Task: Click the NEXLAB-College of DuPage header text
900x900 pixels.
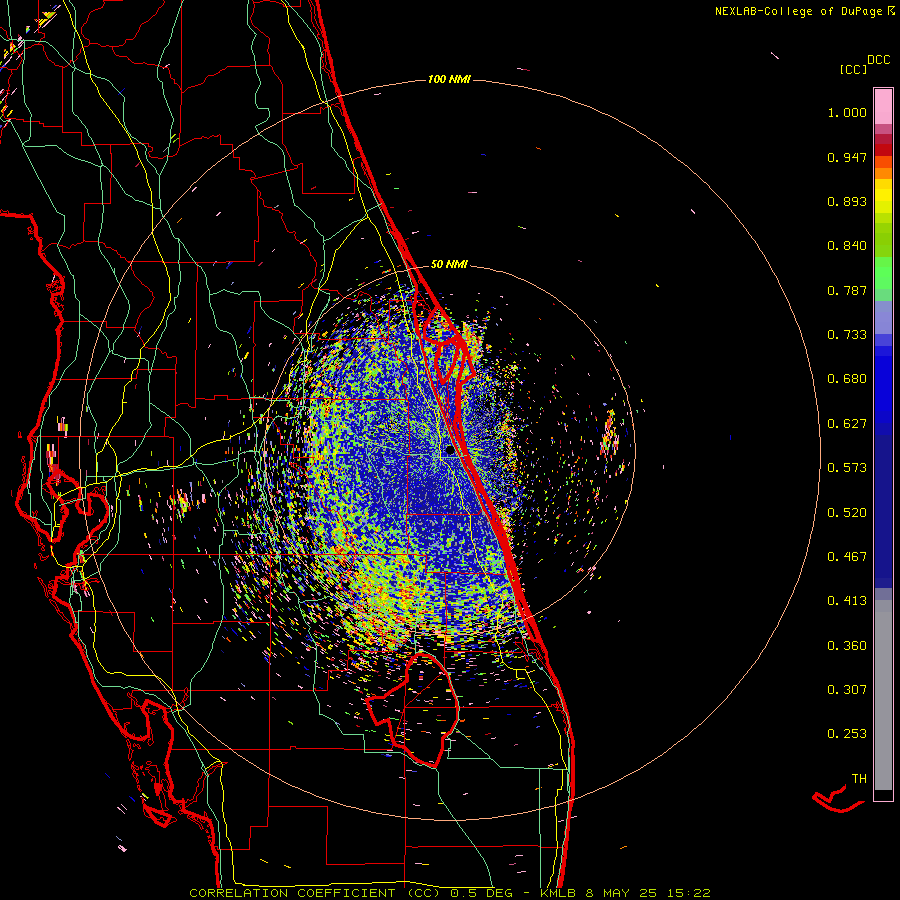Action: [798, 11]
